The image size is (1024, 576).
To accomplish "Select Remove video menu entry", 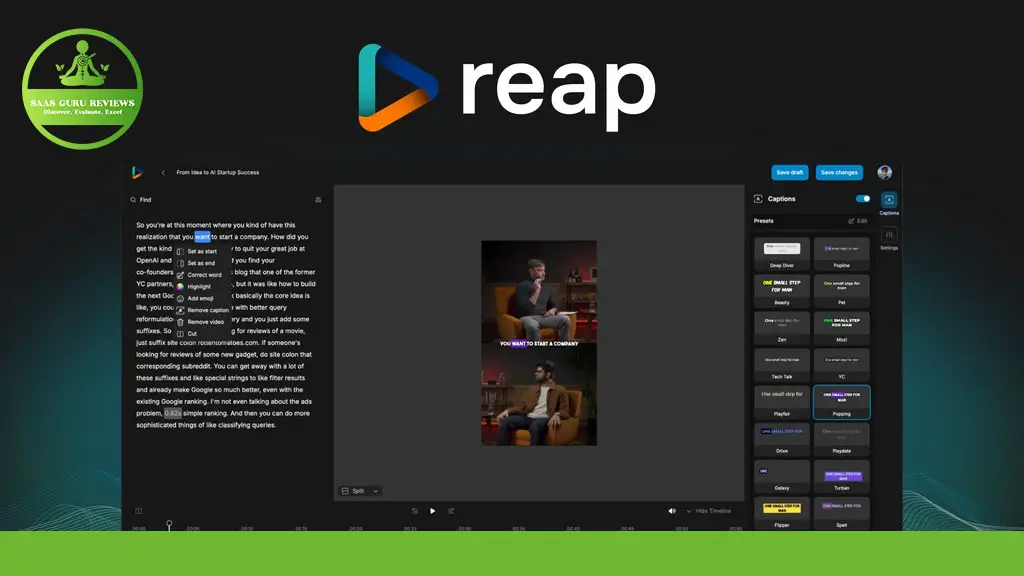I will tap(202, 322).
